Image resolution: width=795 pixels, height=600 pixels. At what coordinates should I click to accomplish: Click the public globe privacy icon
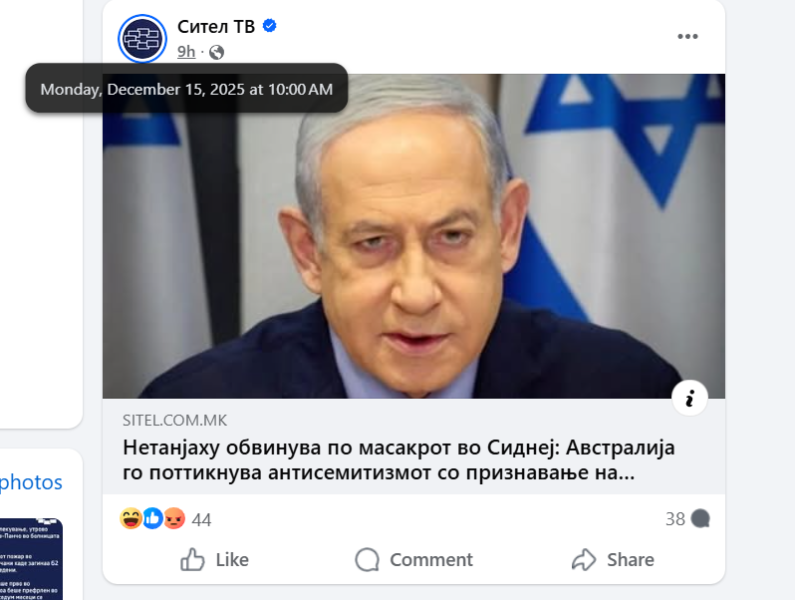pos(216,52)
